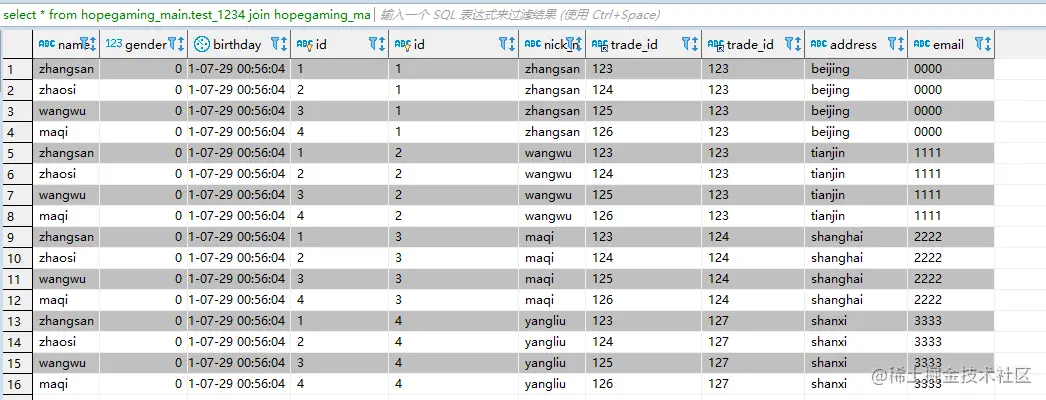
Task: Click nick_n cell 'wangwu' in row 8
Action: coord(552,216)
